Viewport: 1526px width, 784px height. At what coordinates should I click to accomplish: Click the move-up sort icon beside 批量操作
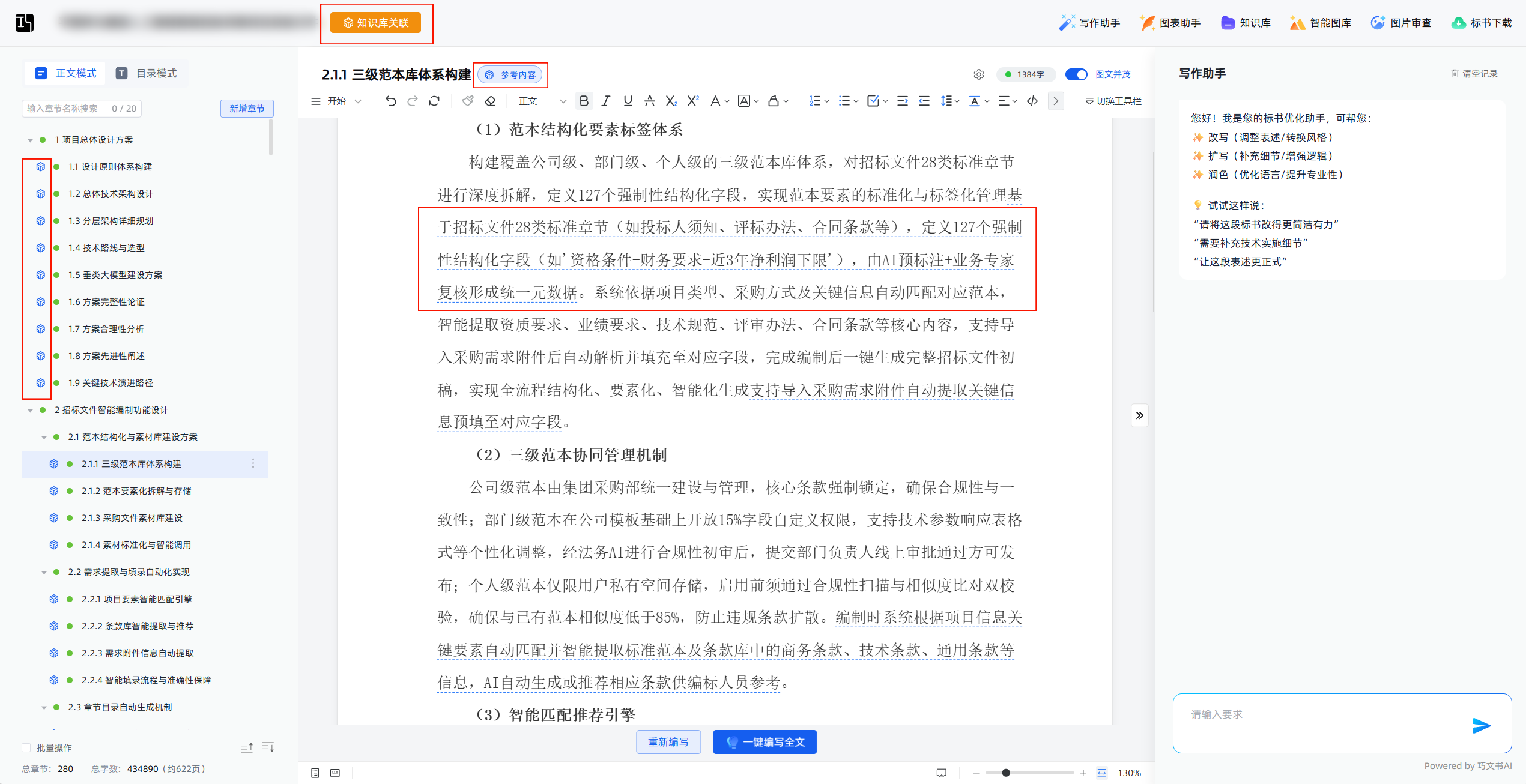click(246, 747)
